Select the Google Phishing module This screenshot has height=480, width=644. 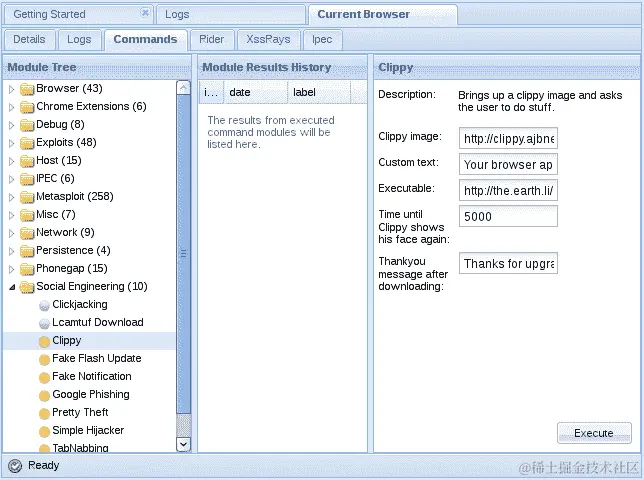point(91,395)
